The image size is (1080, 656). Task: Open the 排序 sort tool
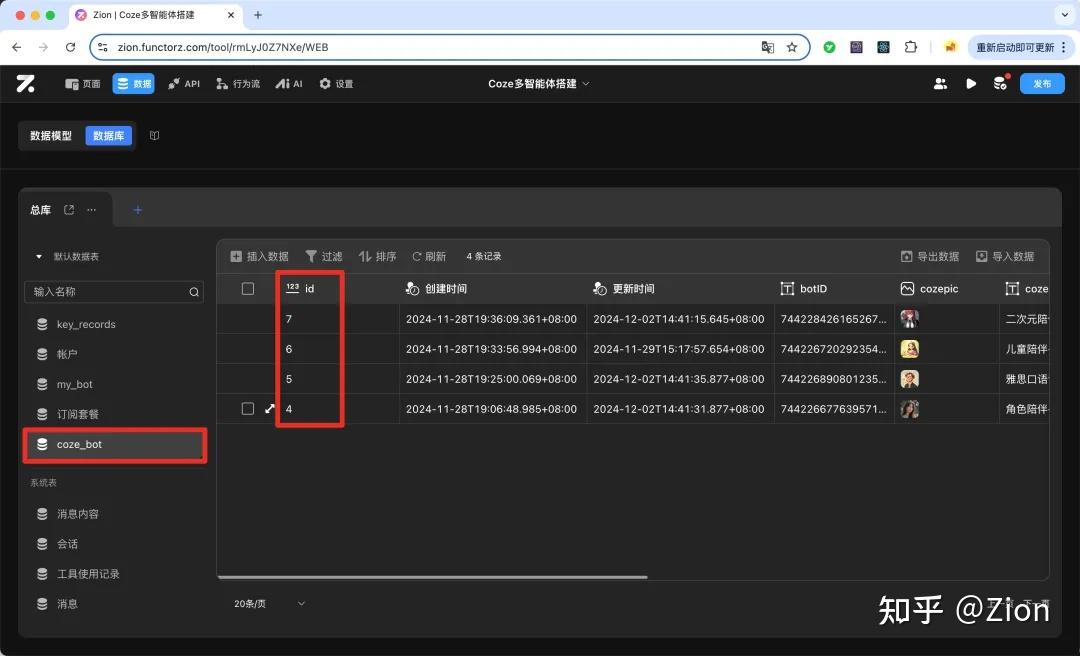pos(377,256)
